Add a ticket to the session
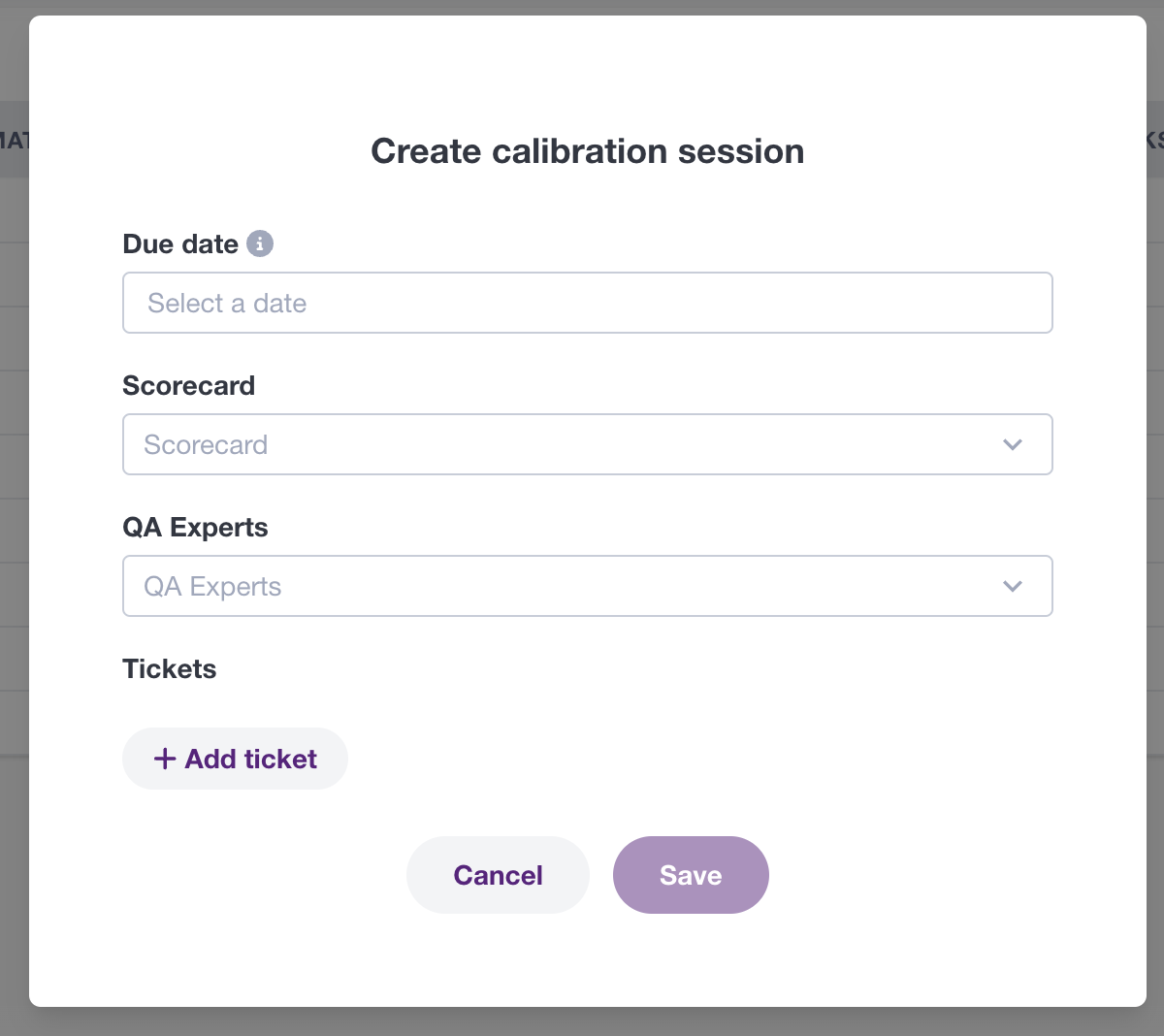This screenshot has width=1164, height=1036. [x=235, y=759]
